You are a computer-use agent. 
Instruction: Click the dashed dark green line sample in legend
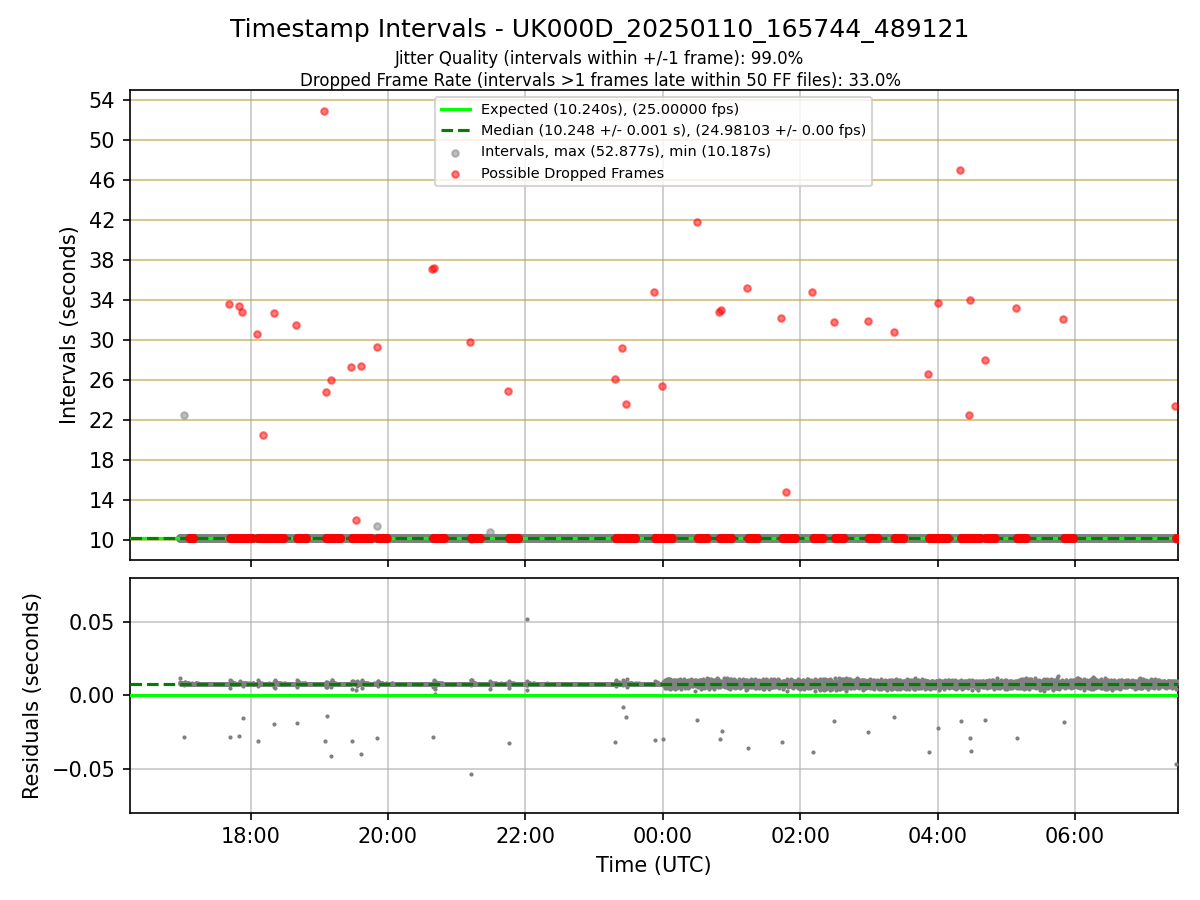pos(455,130)
